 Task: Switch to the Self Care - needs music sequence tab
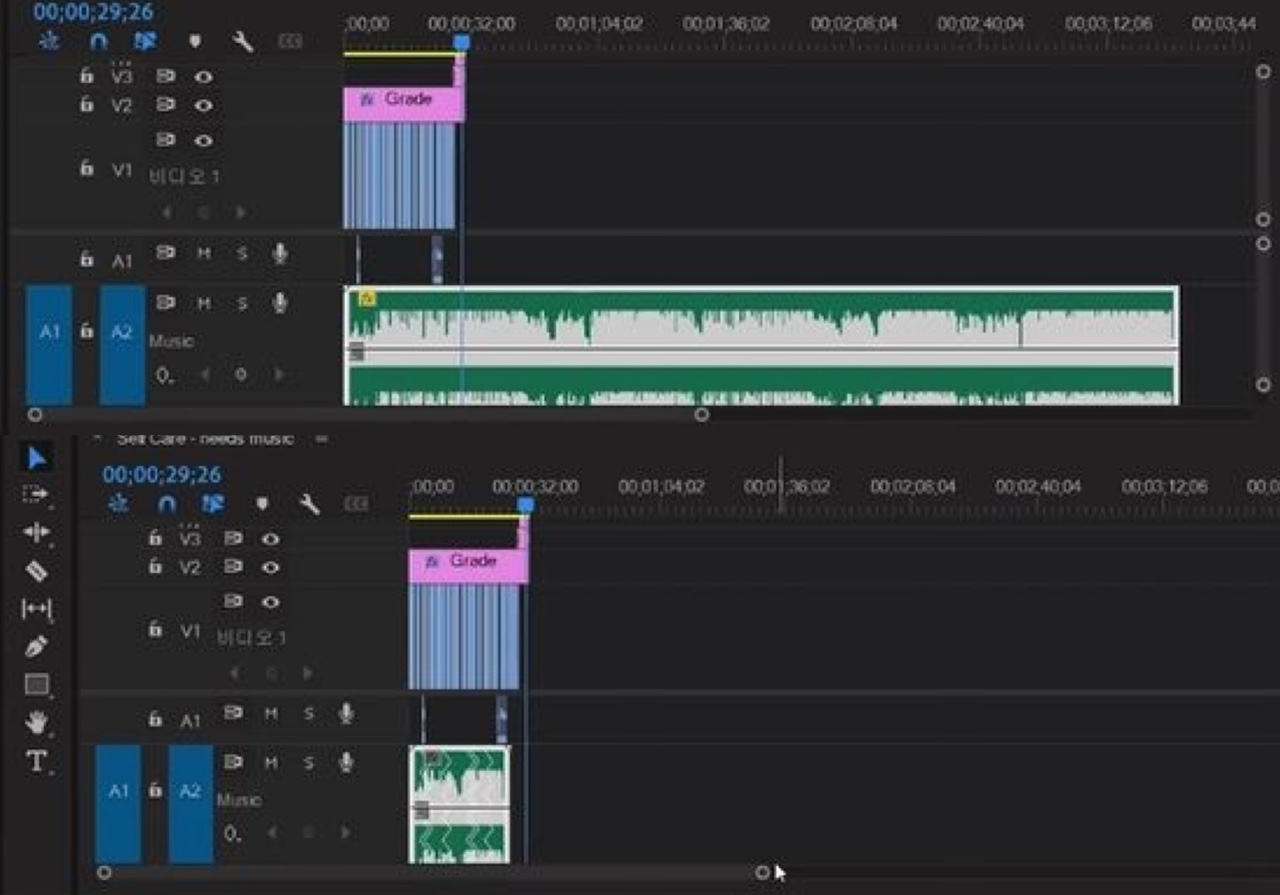[x=205, y=438]
